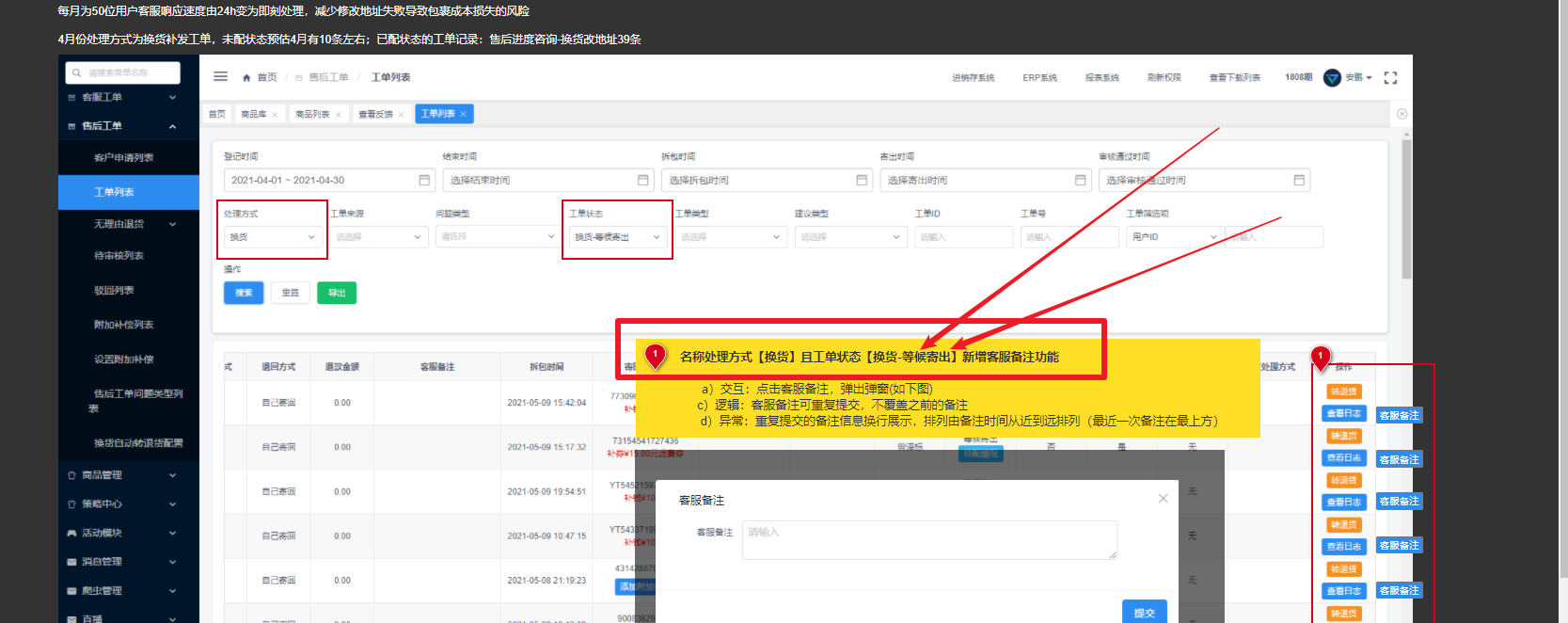
Task: Open calendar icon of 登记时间 date range
Action: click(424, 180)
